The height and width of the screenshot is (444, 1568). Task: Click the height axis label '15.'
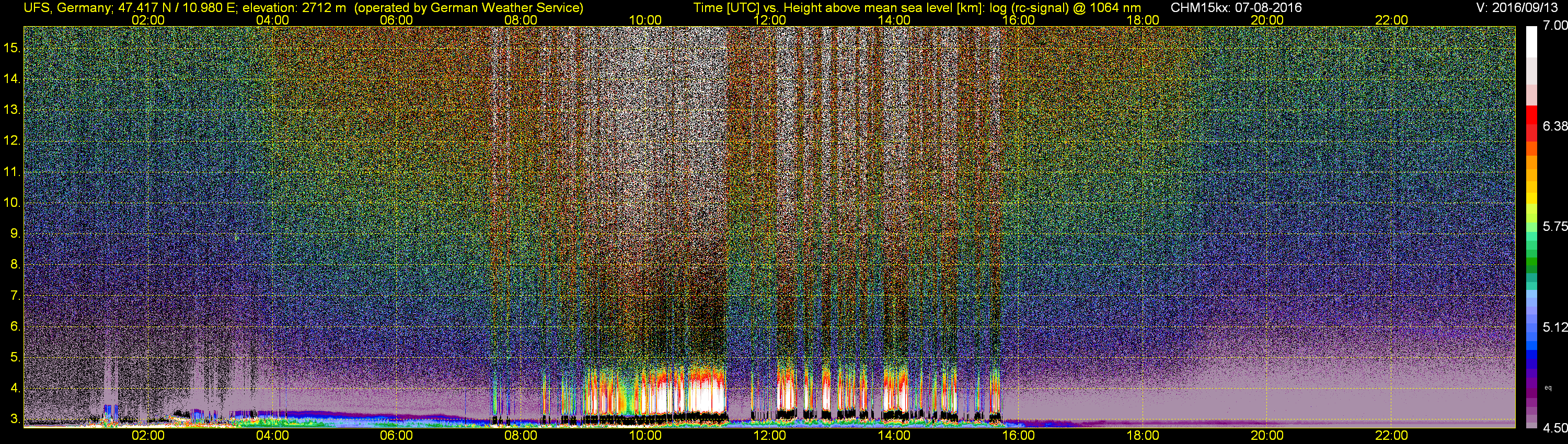[12, 48]
